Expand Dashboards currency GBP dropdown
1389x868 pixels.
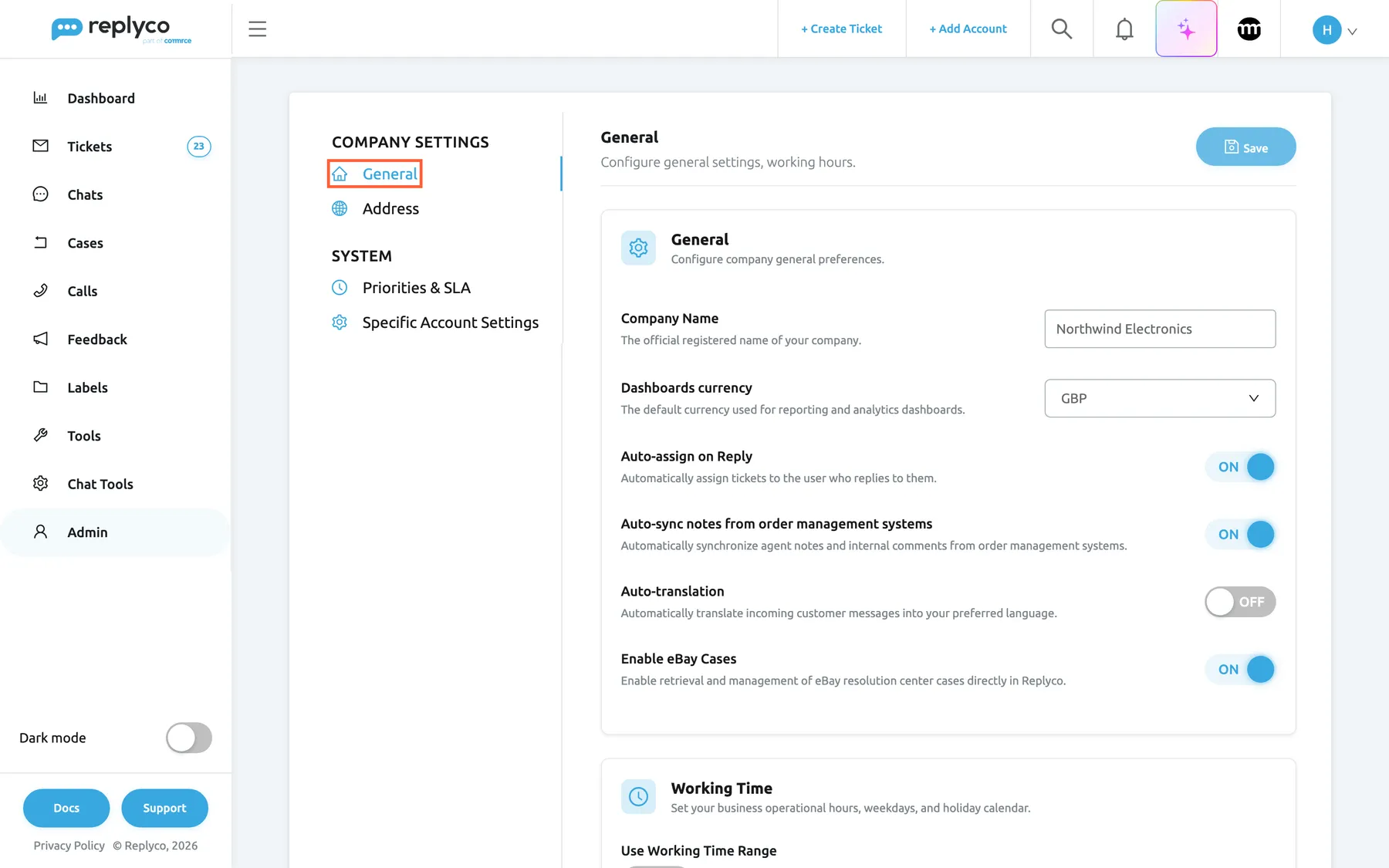coord(1160,398)
